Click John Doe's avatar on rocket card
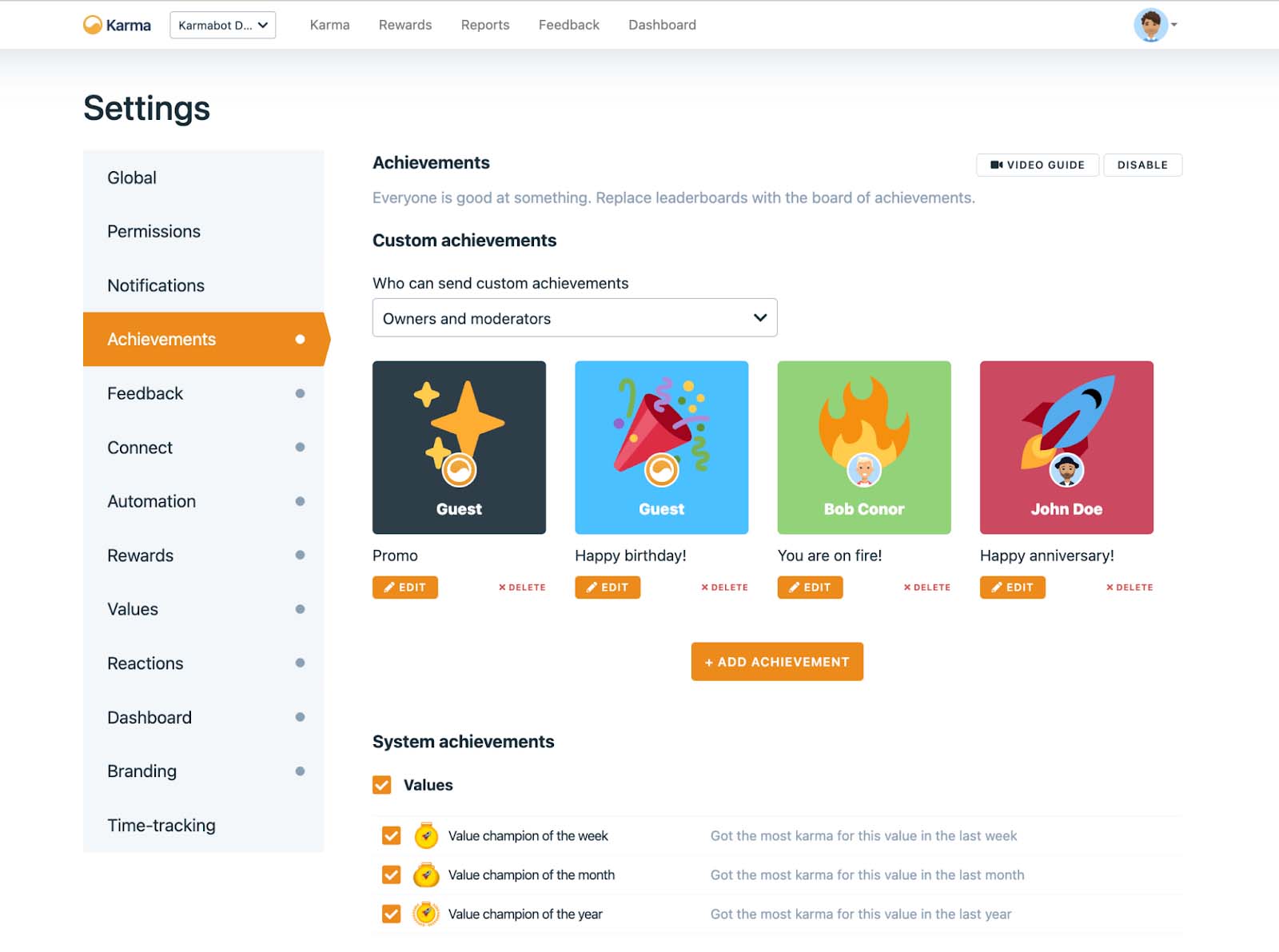This screenshot has height=952, width=1279. pyautogui.click(x=1066, y=471)
